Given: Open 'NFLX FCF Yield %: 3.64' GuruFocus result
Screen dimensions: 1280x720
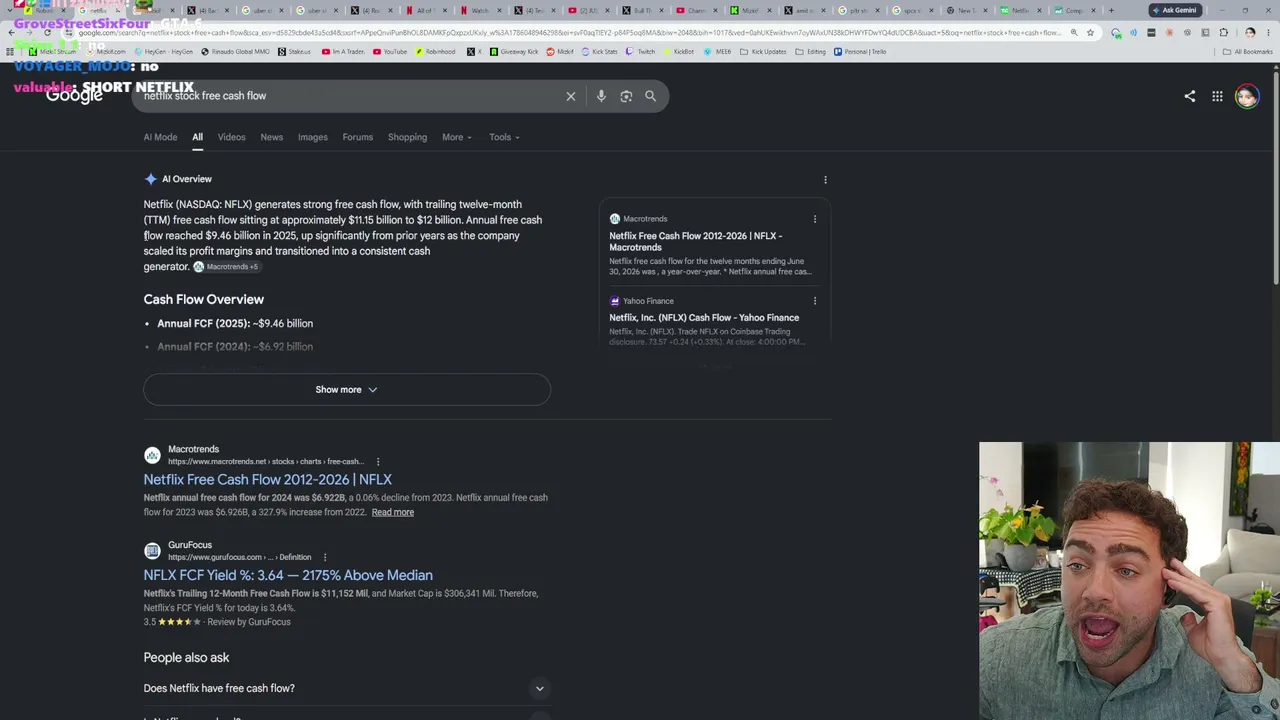Looking at the screenshot, I should tap(288, 576).
